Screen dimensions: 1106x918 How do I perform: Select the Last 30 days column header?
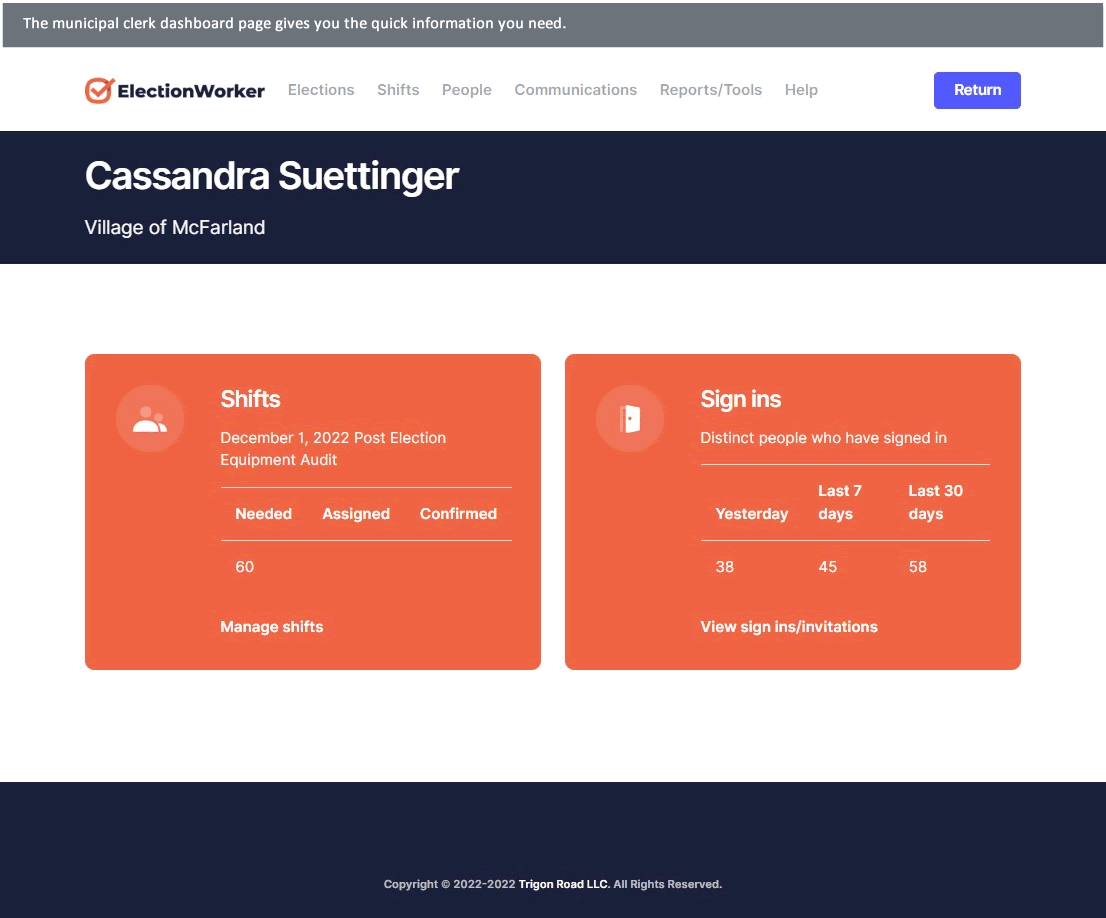(935, 502)
